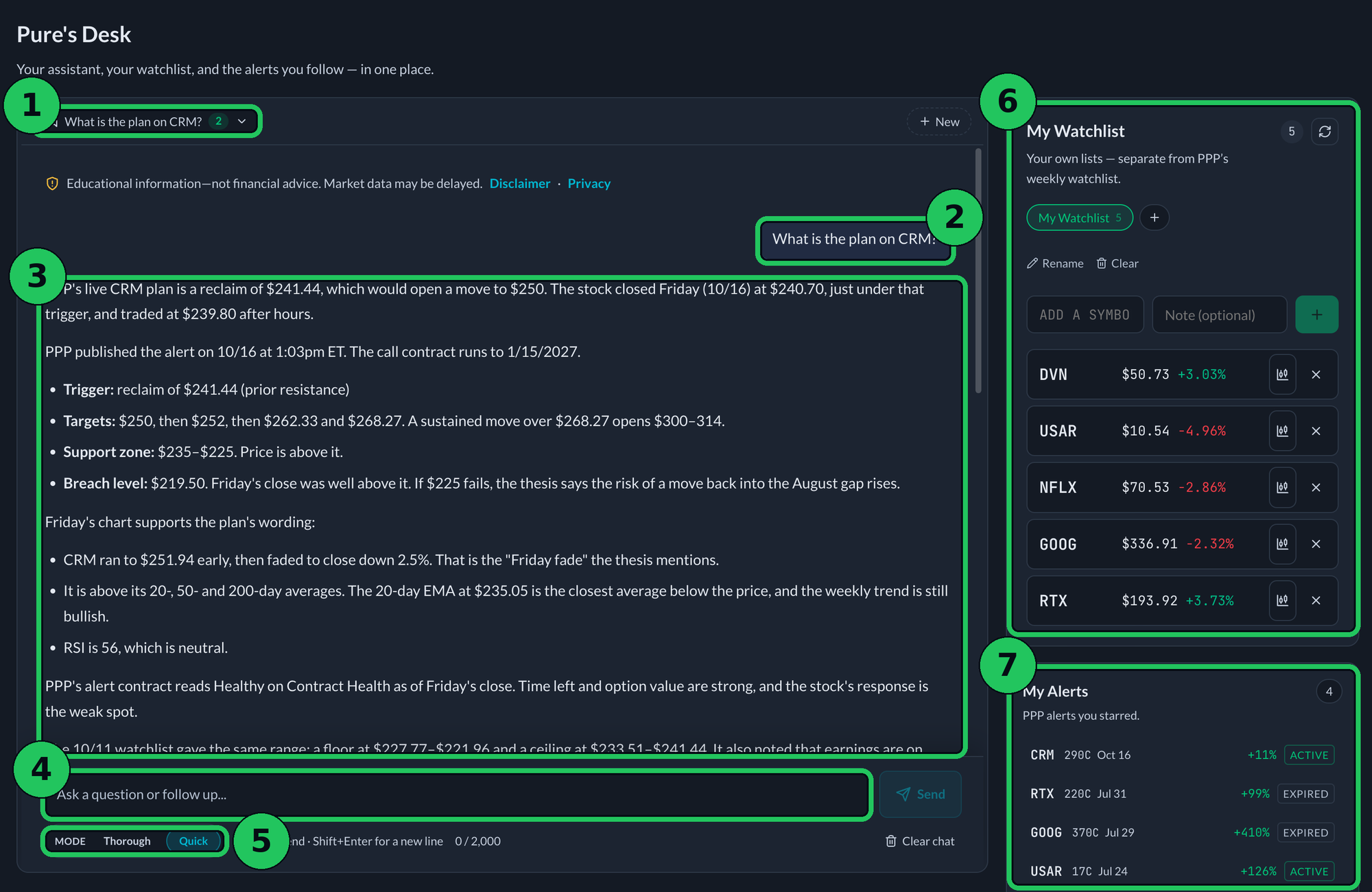Open the chart icon for USAR
Viewport: 1372px width, 892px height.
(1282, 431)
